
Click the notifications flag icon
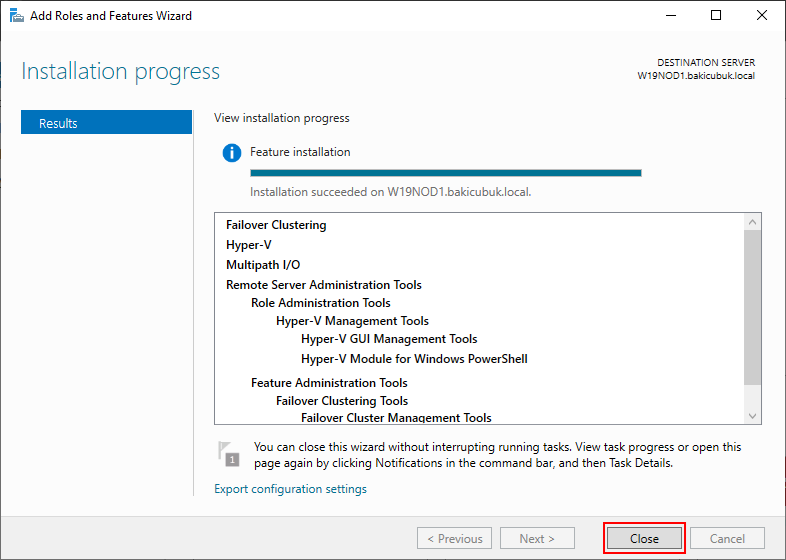click(x=229, y=454)
